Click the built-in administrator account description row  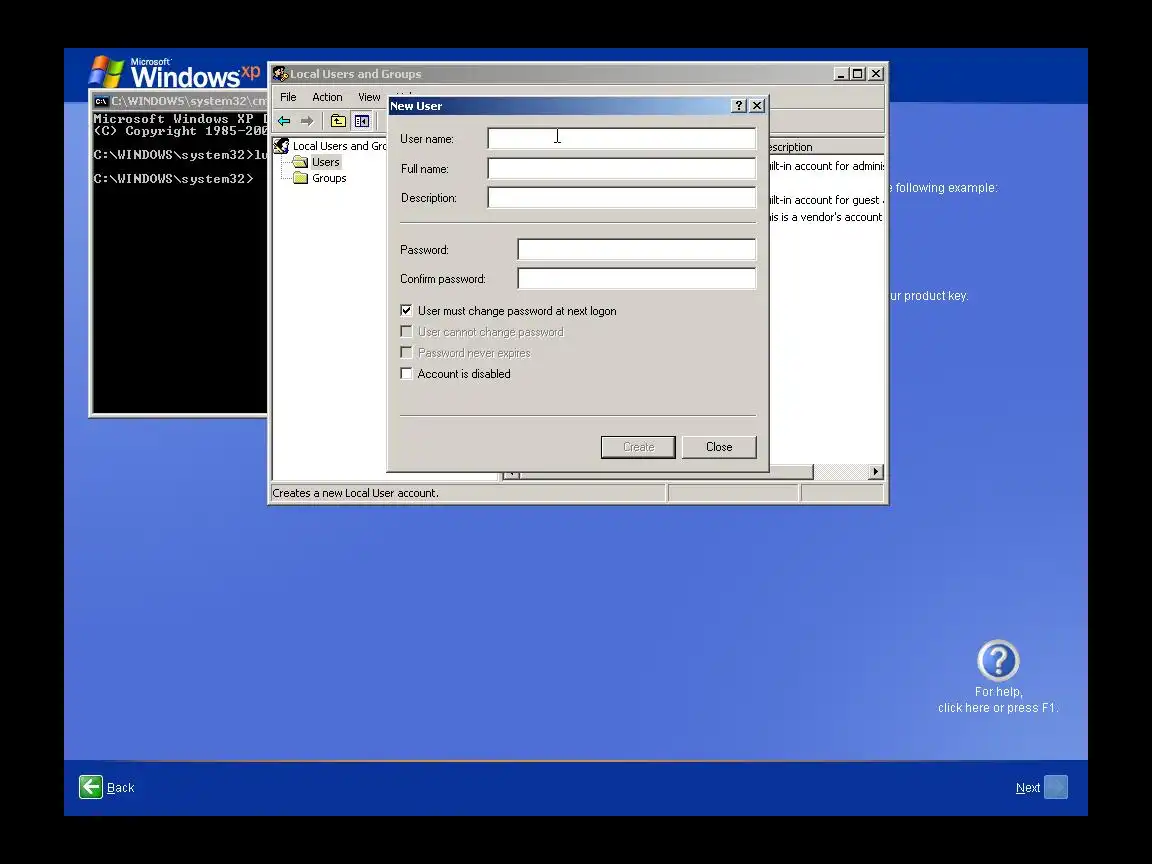pos(827,166)
